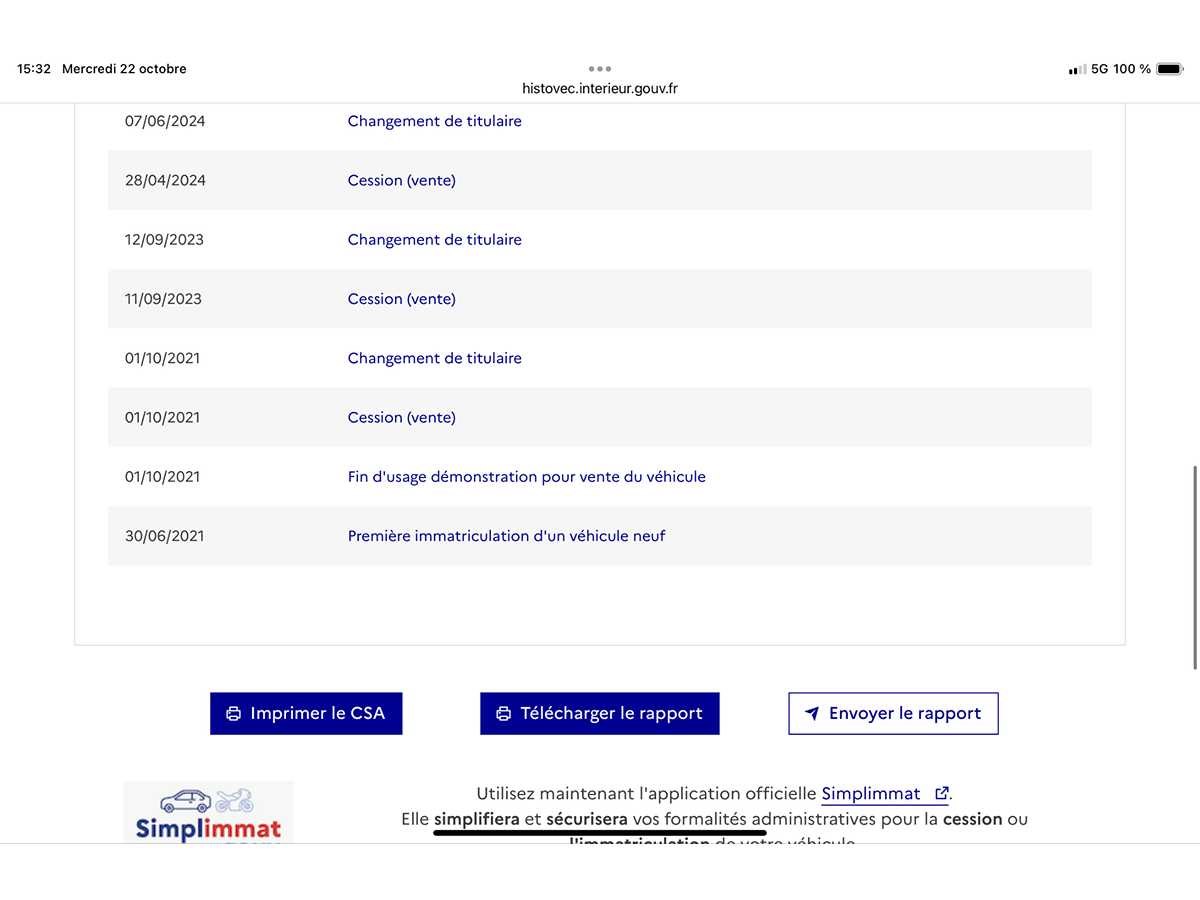Tap the battery indicator in status bar
The width and height of the screenshot is (1200, 900).
point(1168,69)
